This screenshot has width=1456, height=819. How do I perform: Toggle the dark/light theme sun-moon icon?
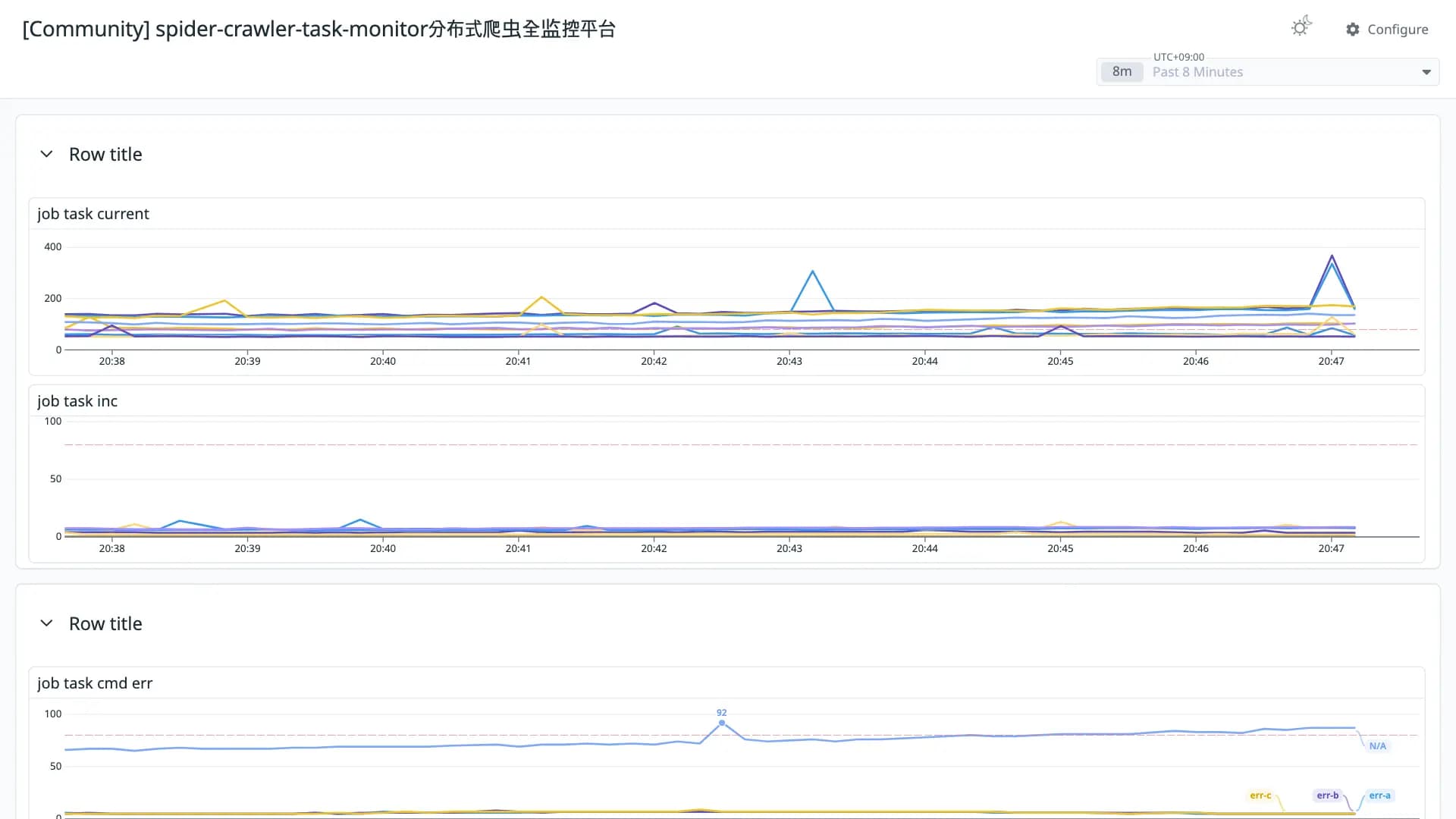point(1301,27)
